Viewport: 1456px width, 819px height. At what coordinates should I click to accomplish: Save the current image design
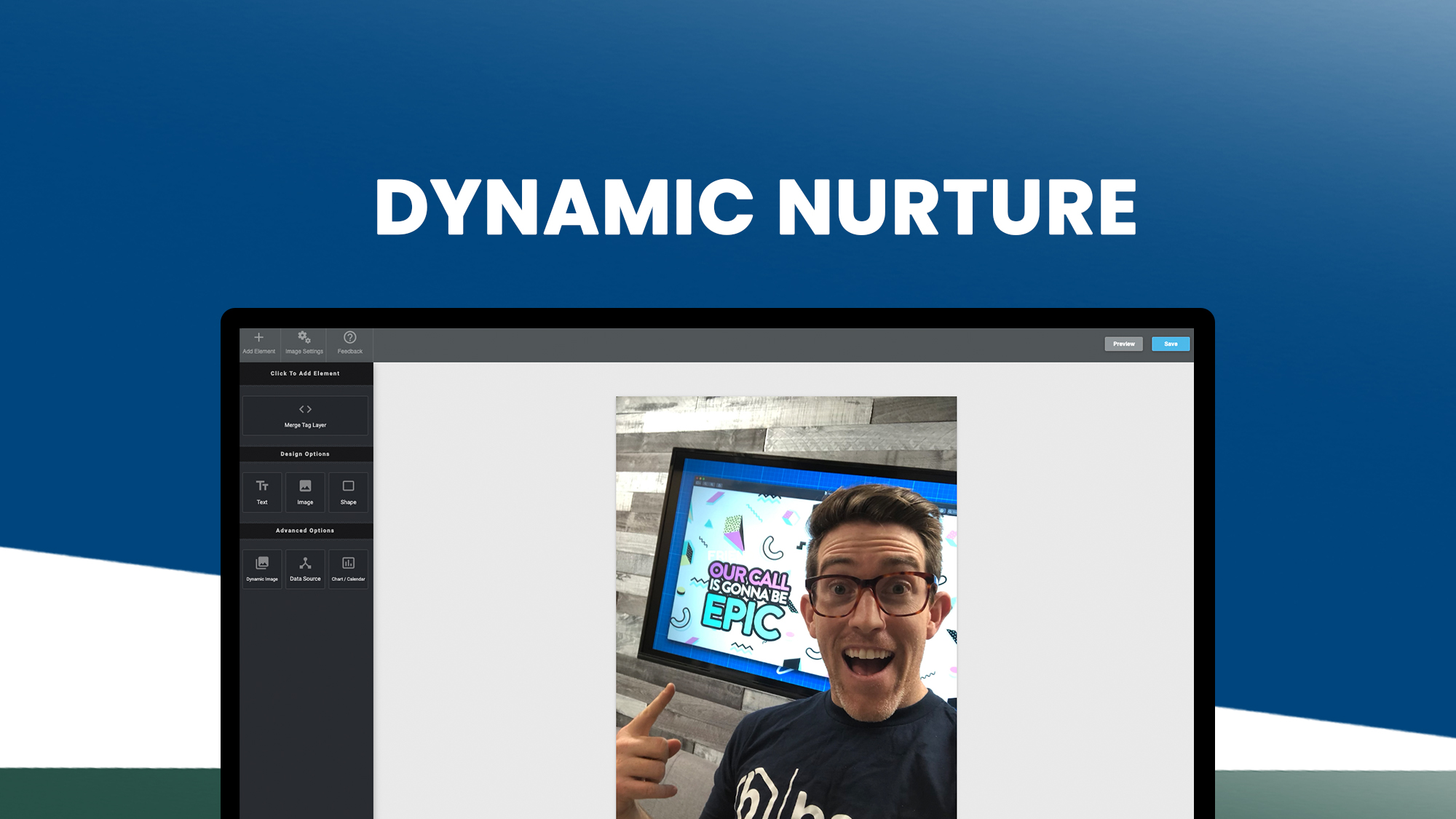[x=1170, y=344]
